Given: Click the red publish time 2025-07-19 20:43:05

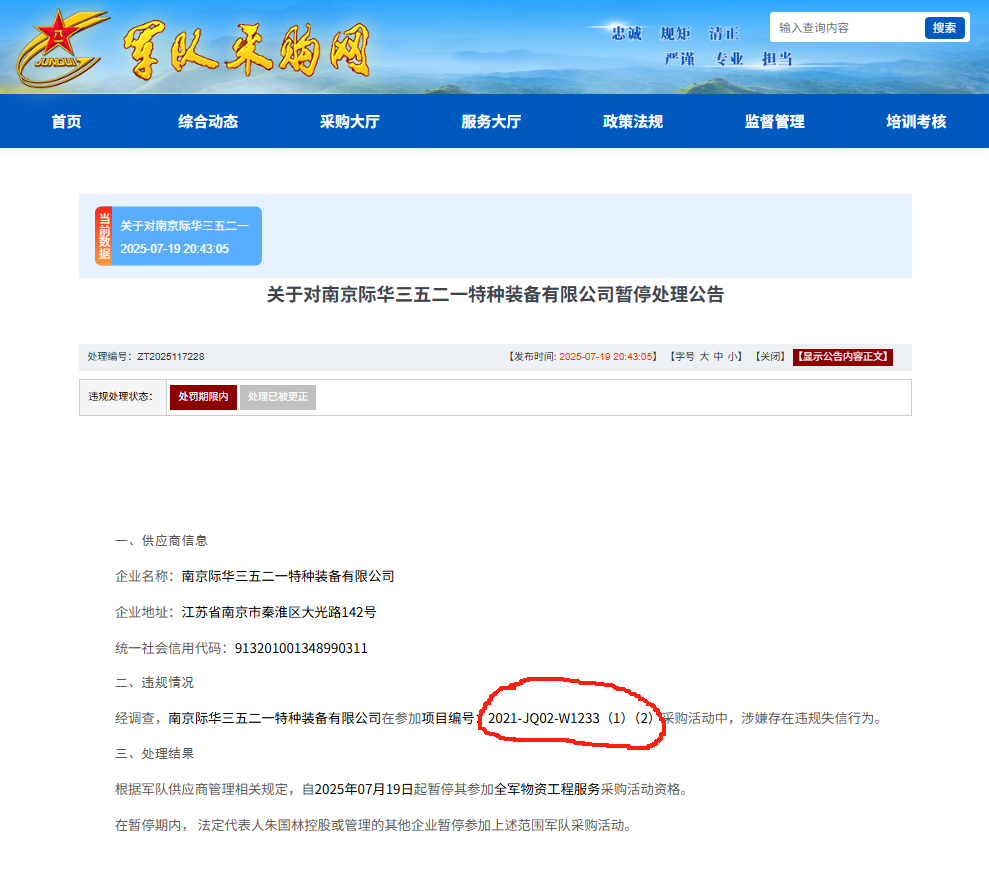Looking at the screenshot, I should [606, 357].
